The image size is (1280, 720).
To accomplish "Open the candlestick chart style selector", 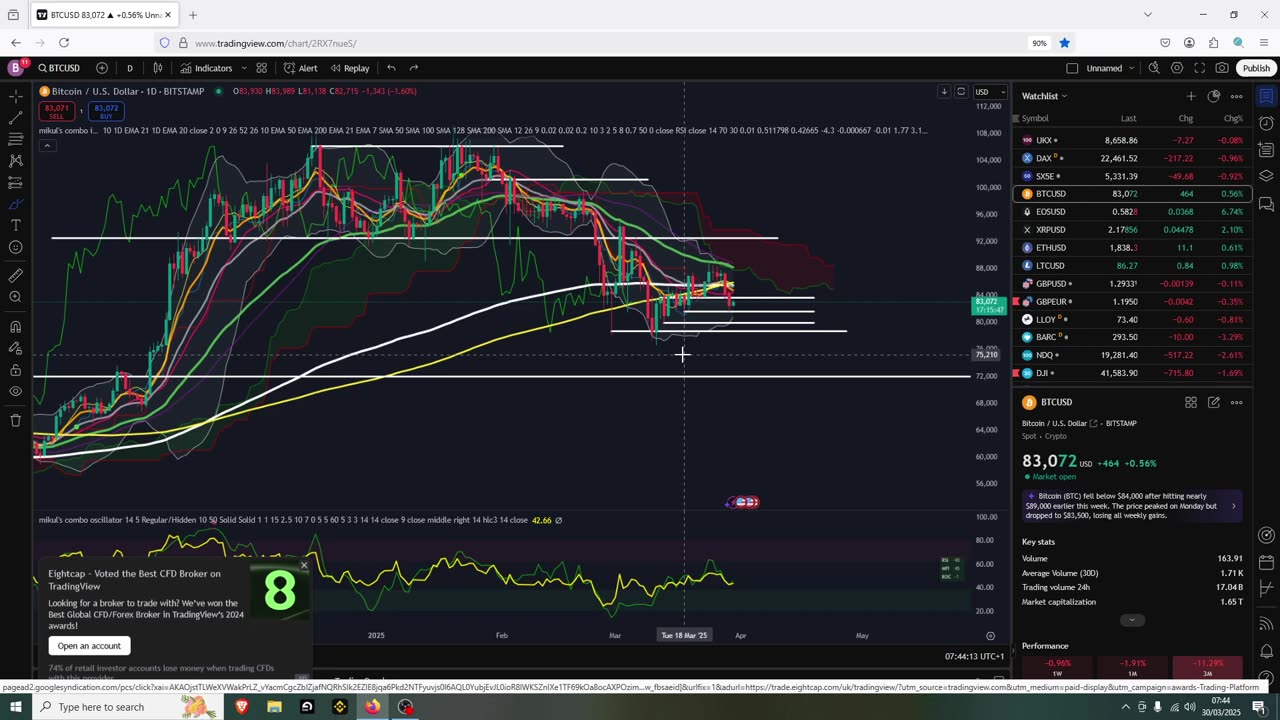I will (158, 68).
